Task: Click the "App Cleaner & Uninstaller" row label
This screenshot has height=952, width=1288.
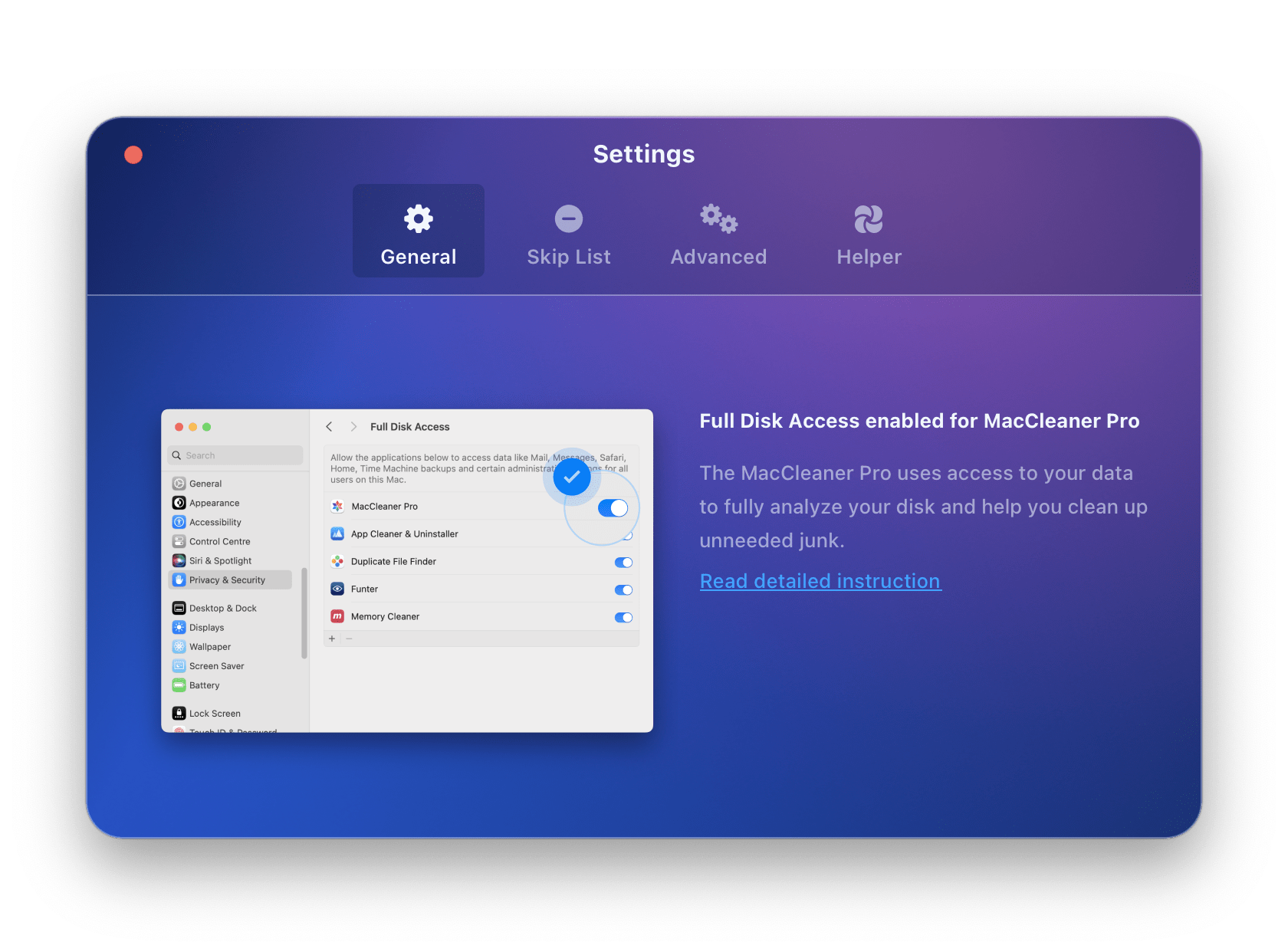Action: click(x=405, y=534)
